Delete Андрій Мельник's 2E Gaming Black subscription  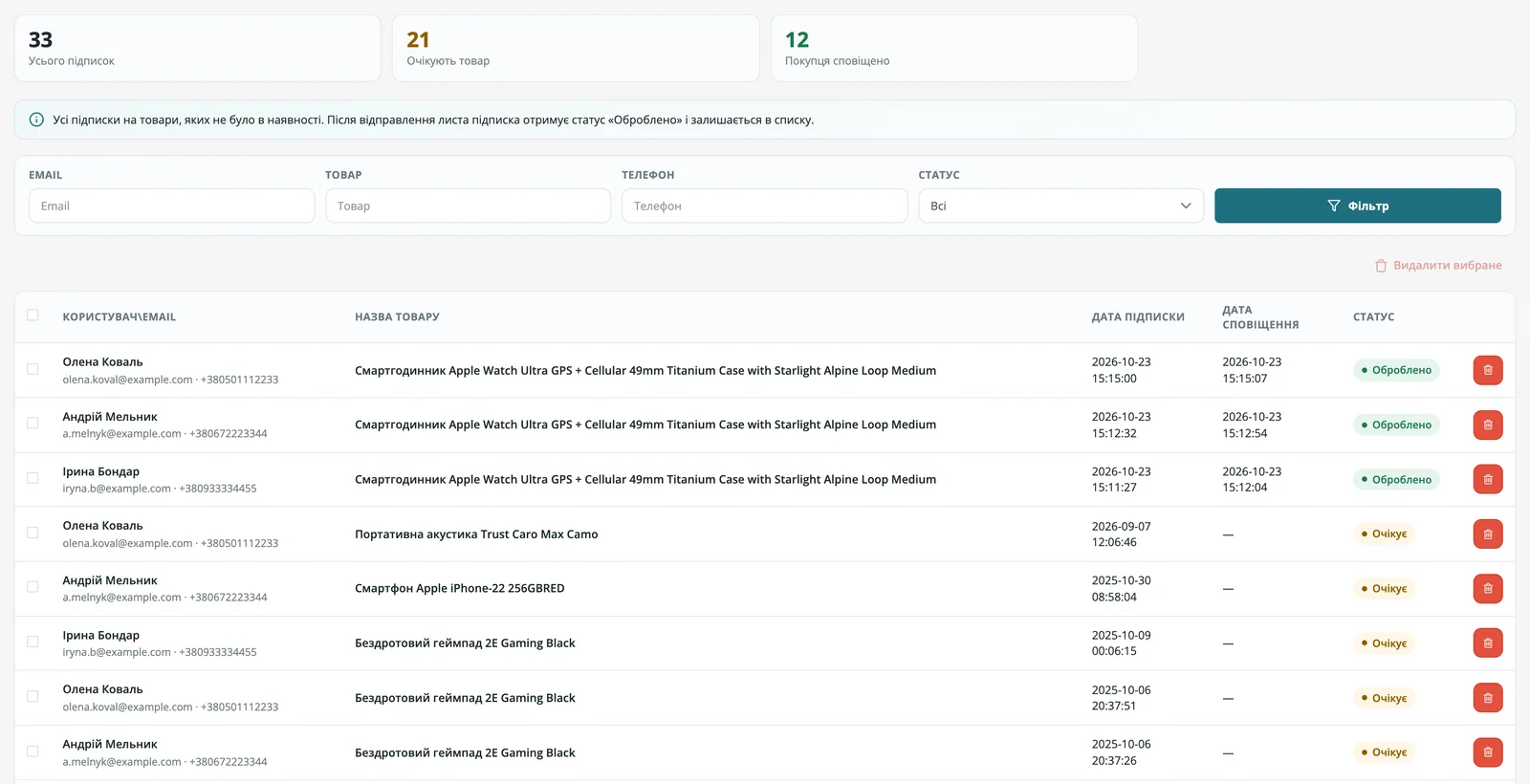click(x=1487, y=752)
